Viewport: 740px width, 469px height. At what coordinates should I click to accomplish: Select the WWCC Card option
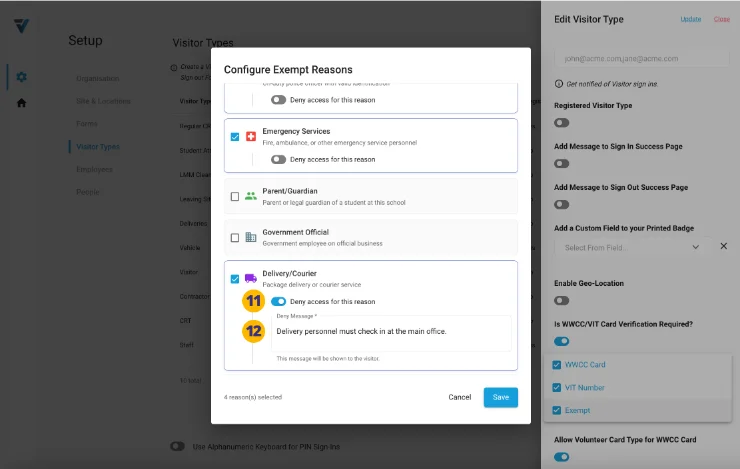[x=584, y=364]
